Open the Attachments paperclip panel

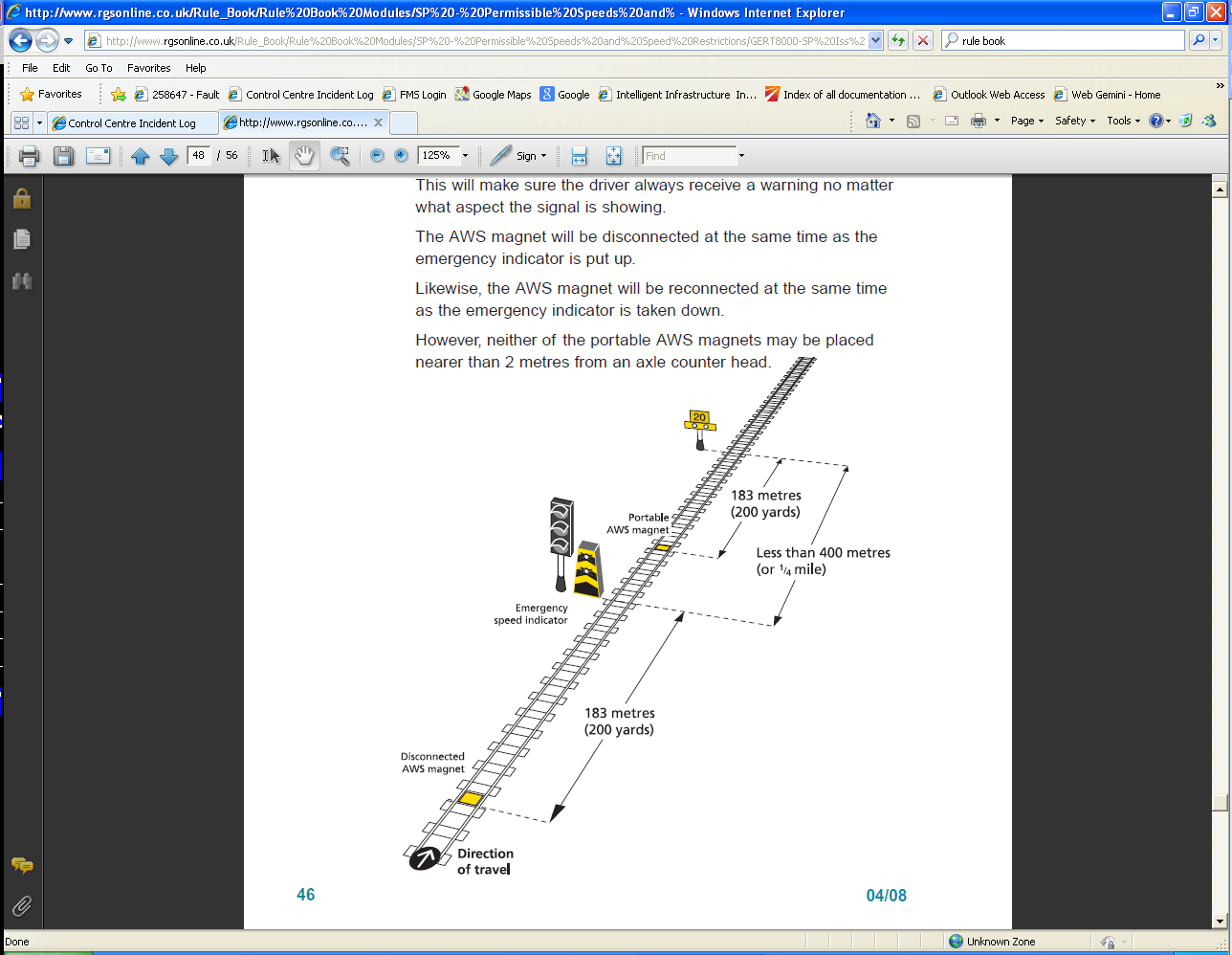[22, 905]
